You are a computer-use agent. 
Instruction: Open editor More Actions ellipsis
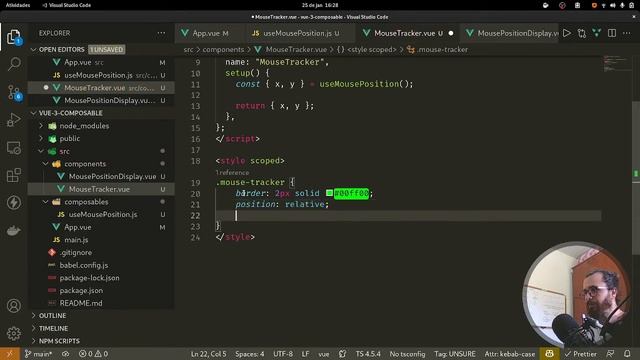pos(627,33)
